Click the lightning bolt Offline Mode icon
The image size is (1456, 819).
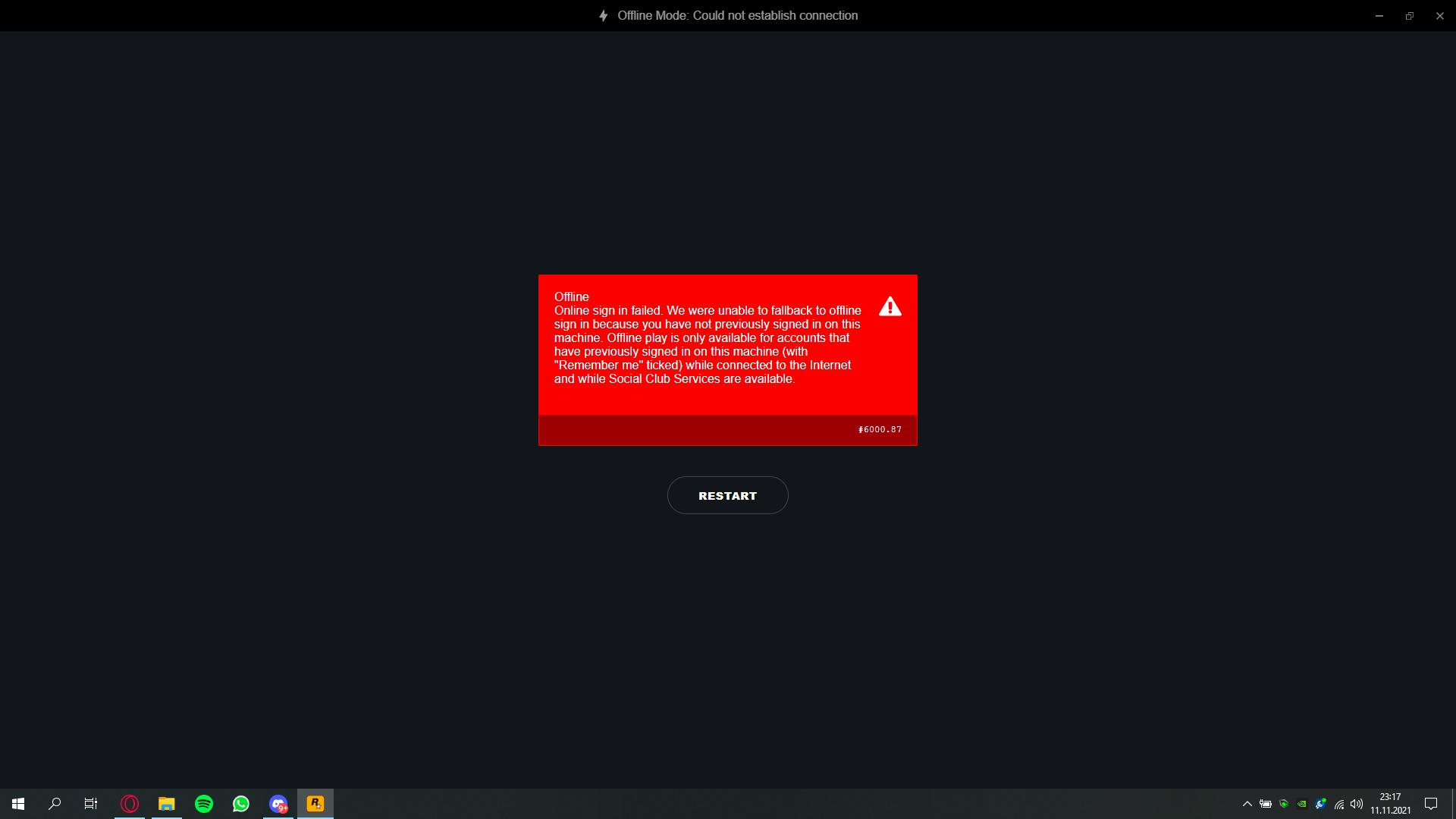[x=604, y=16]
